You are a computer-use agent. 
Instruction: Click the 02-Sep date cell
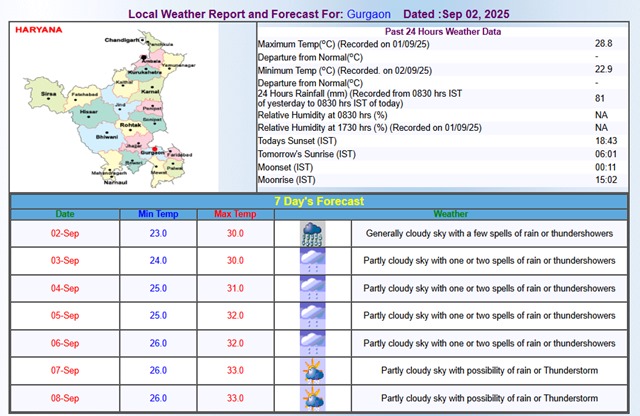click(65, 234)
